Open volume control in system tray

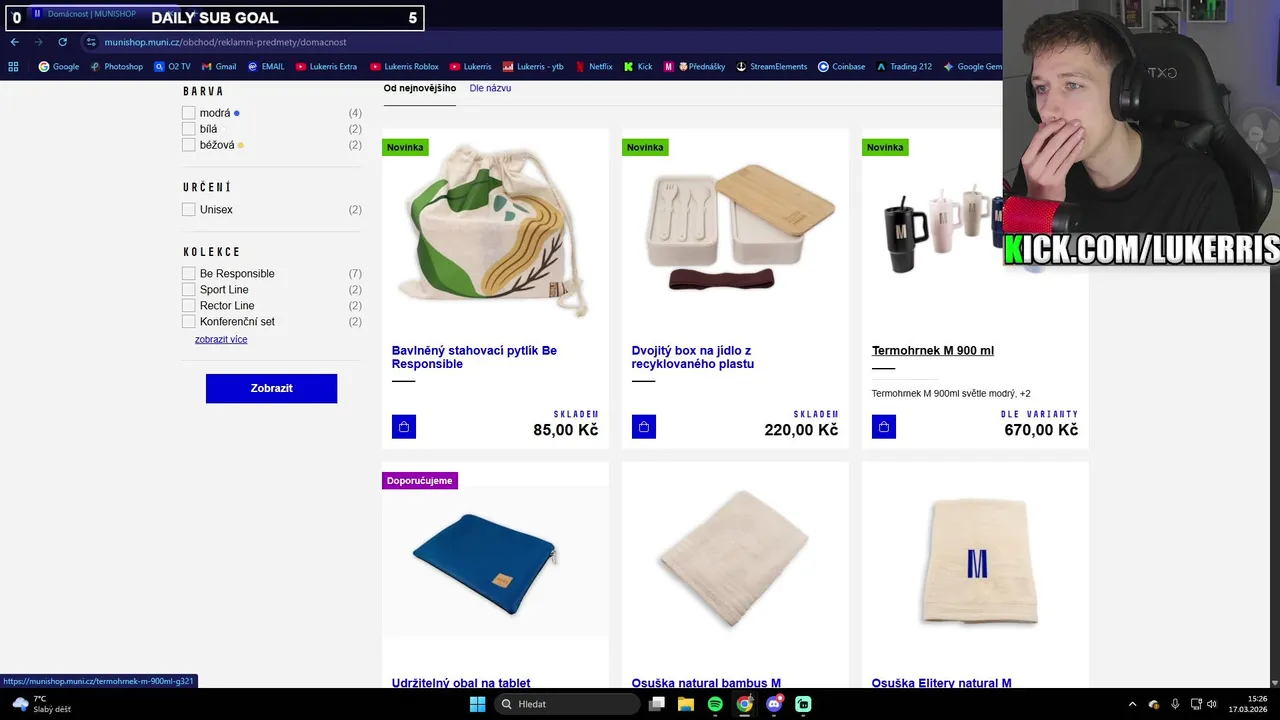[x=1212, y=704]
